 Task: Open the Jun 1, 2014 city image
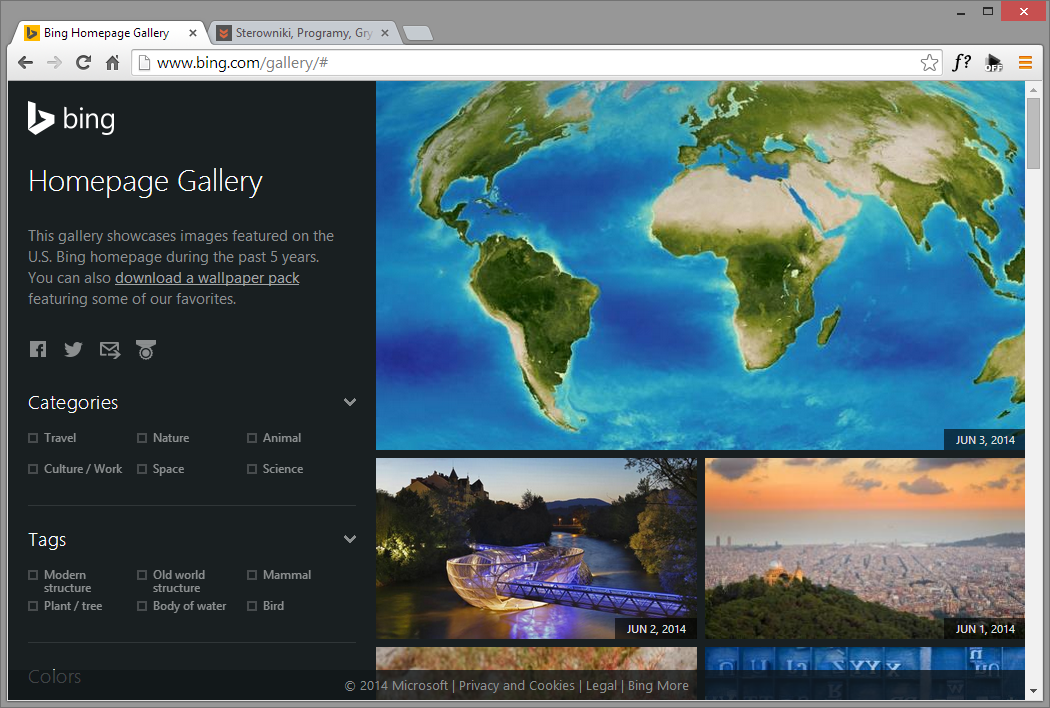pos(865,548)
